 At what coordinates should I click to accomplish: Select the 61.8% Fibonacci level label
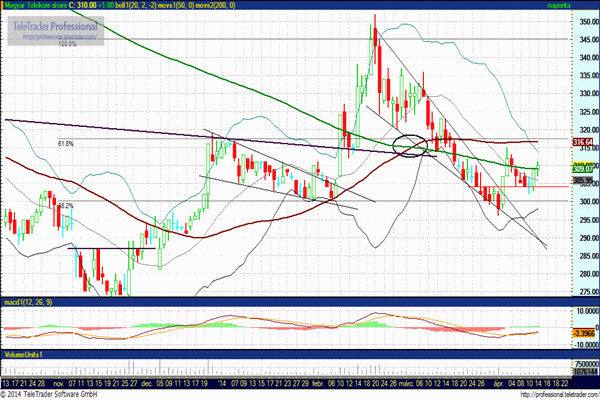(x=65, y=144)
